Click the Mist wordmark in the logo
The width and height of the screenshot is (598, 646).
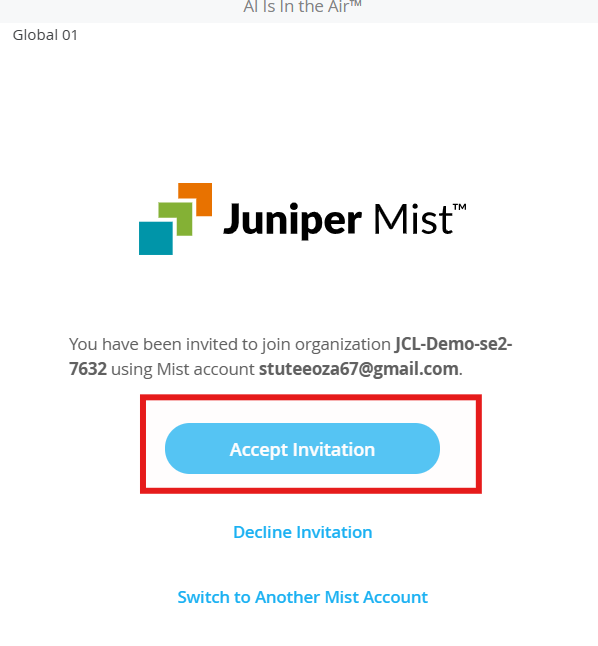413,219
